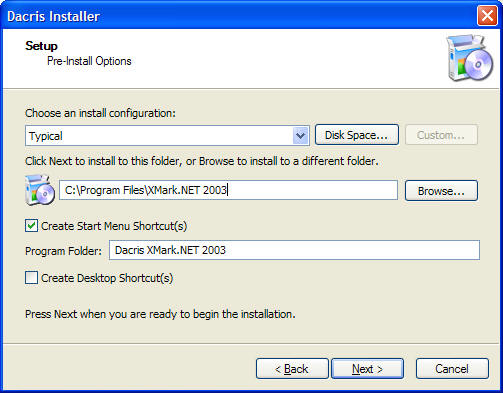Screen dimensions: 503x393
Task: Click the 'Pre-Install Options' subtitle text
Action: click(x=89, y=61)
